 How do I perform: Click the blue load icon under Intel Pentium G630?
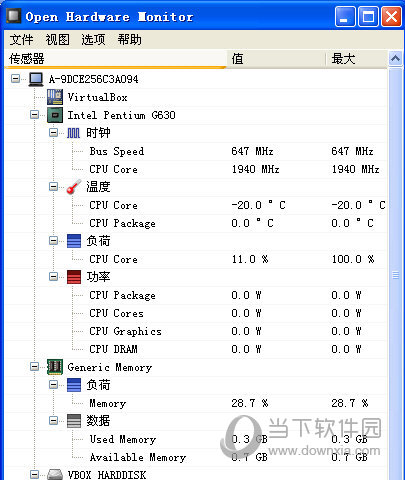tap(74, 241)
